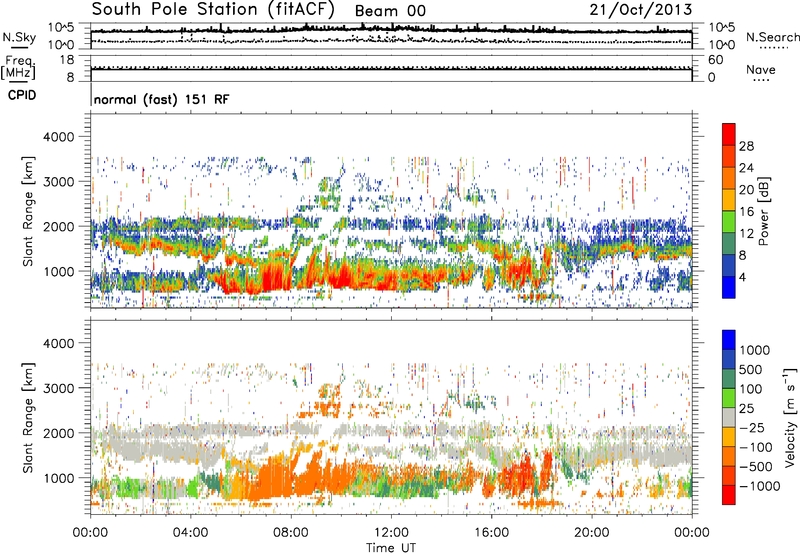Click the '4' label on the power colorbar
The height and width of the screenshot is (554, 800).
click(x=742, y=277)
